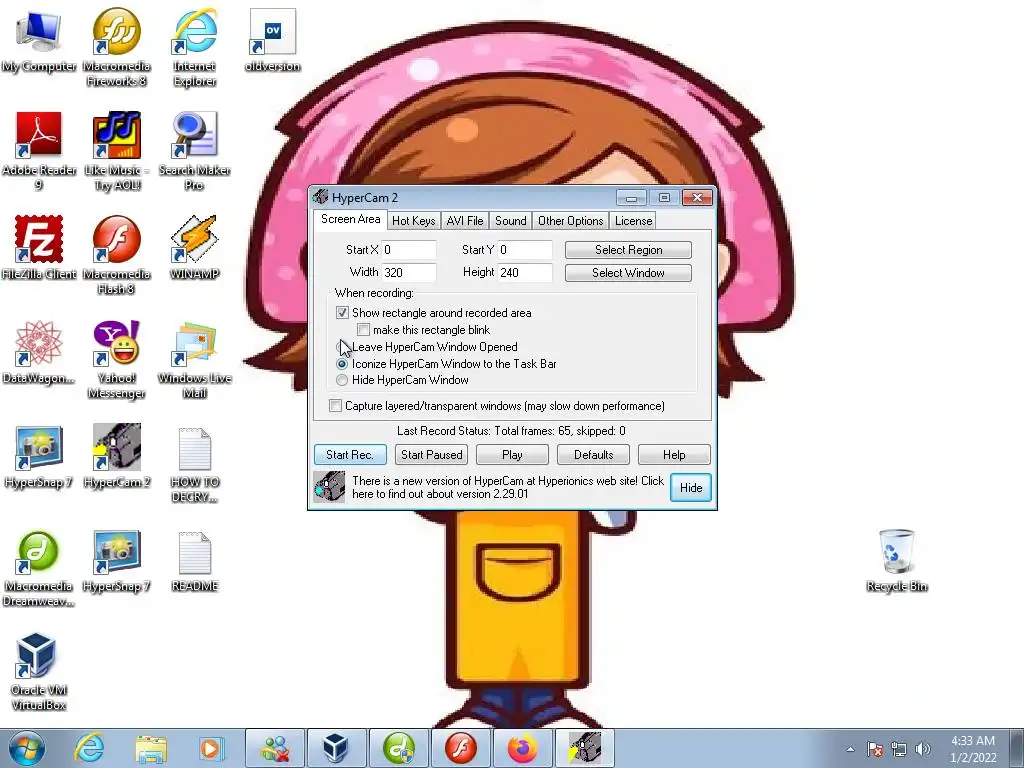The image size is (1024, 768).
Task: Click the Select Region button
Action: 628,250
